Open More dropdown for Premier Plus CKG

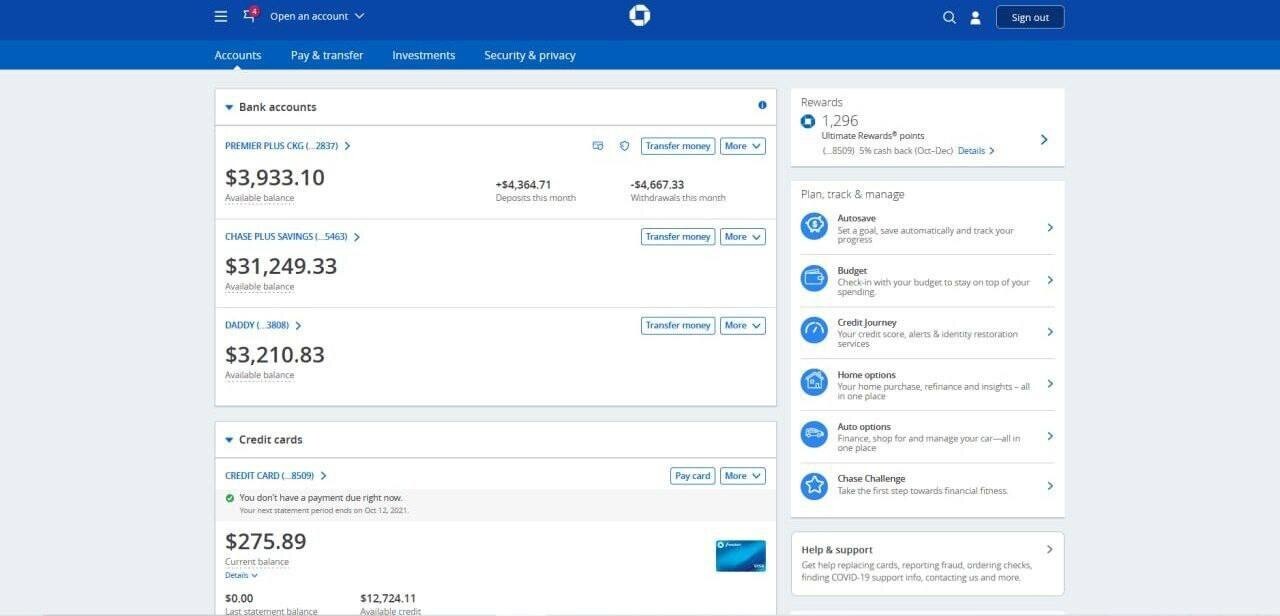pyautogui.click(x=743, y=146)
